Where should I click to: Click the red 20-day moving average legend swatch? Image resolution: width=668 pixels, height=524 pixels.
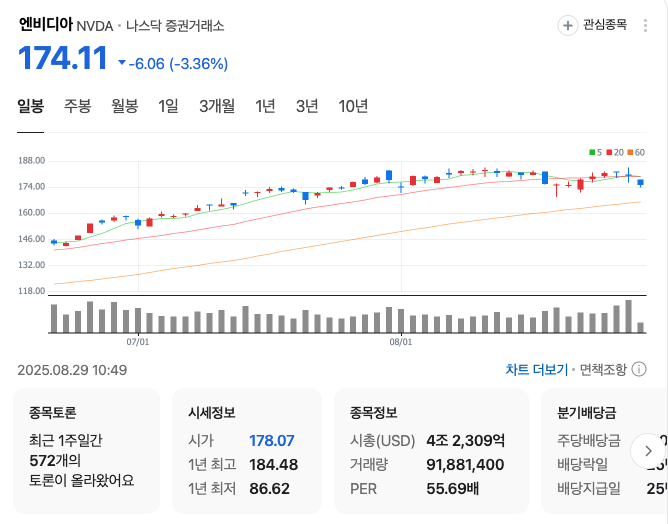(x=609, y=153)
